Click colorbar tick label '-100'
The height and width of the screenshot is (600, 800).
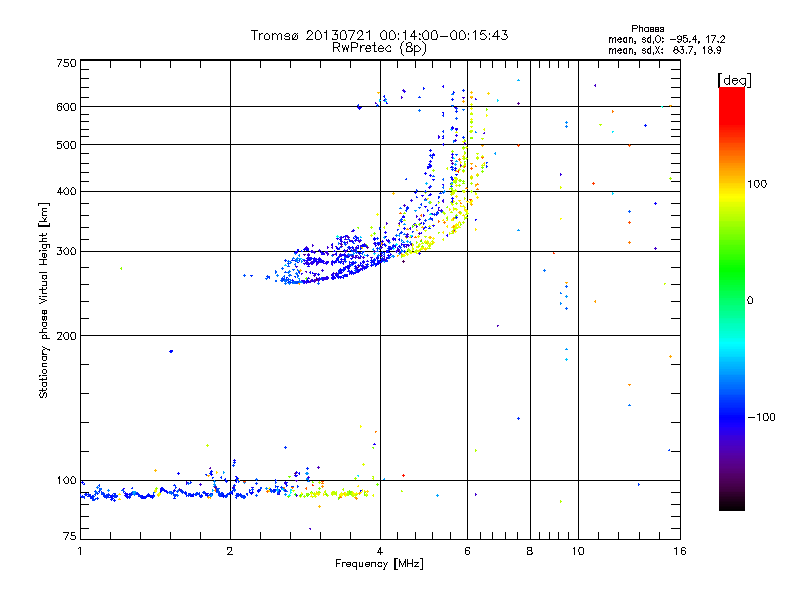click(x=761, y=417)
